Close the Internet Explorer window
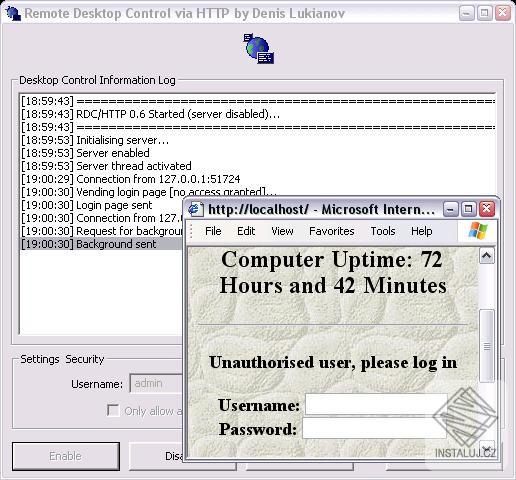 pyautogui.click(x=487, y=209)
